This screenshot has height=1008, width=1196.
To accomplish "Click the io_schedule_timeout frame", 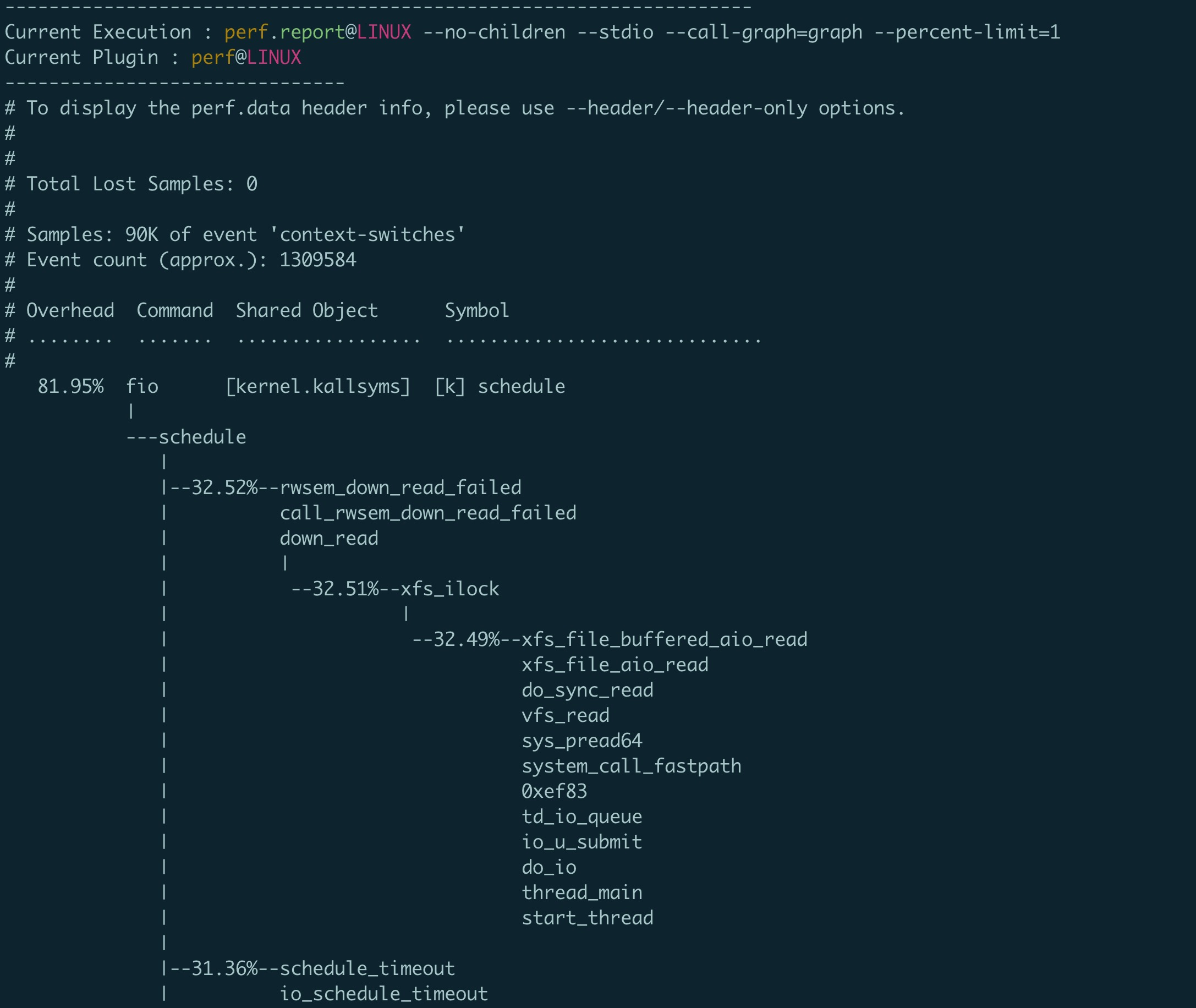I will click(x=384, y=994).
